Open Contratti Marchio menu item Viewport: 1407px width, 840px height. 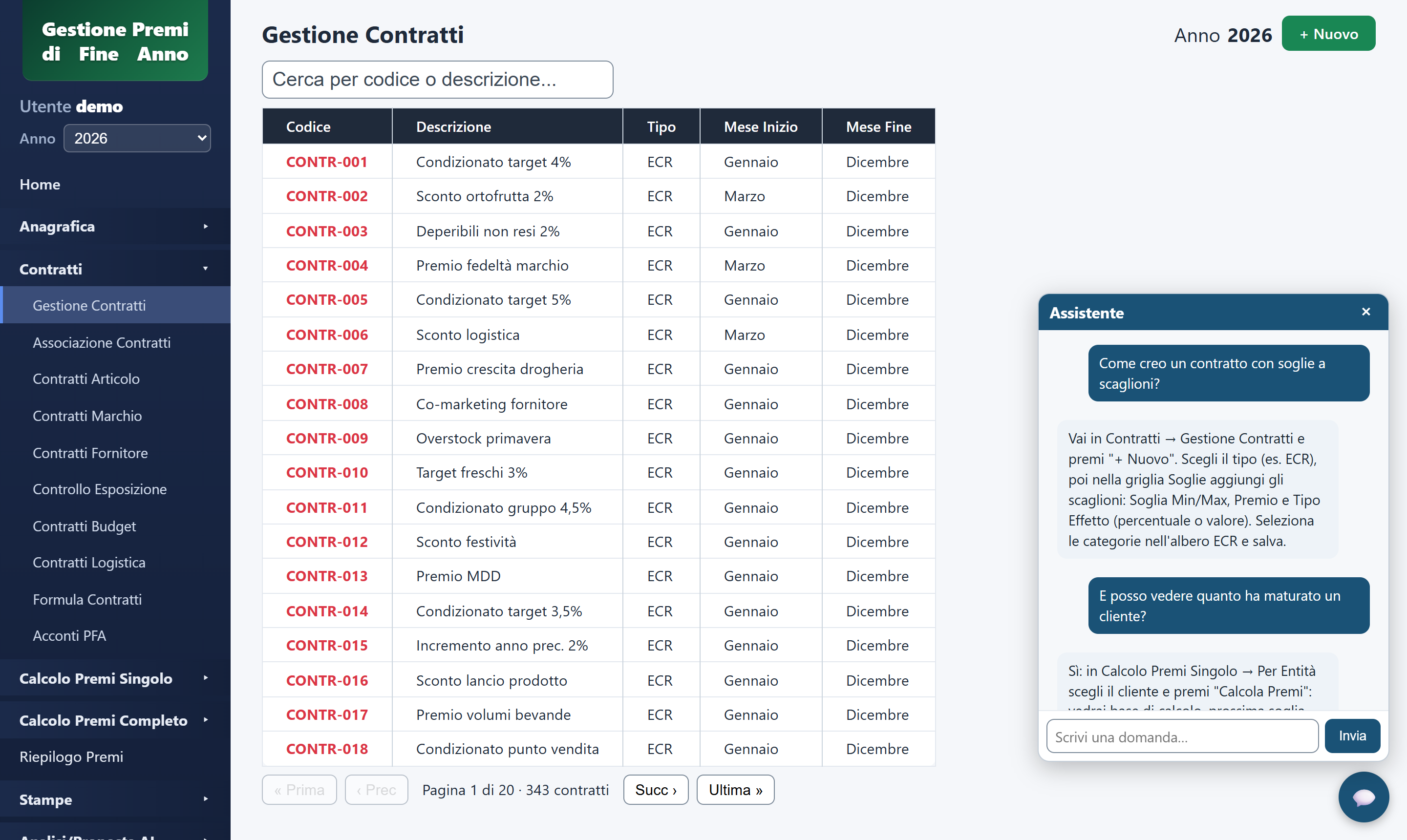point(115,416)
